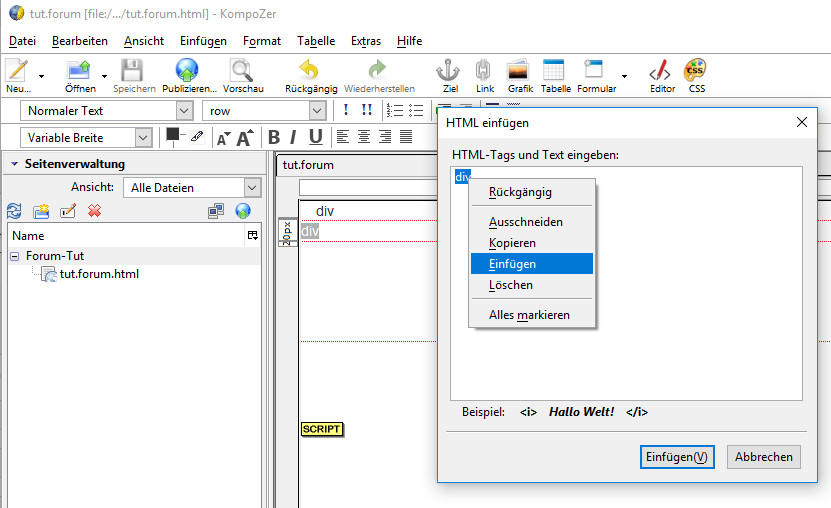The width and height of the screenshot is (831, 508).
Task: Open the CSS editor icon
Action: point(696,71)
